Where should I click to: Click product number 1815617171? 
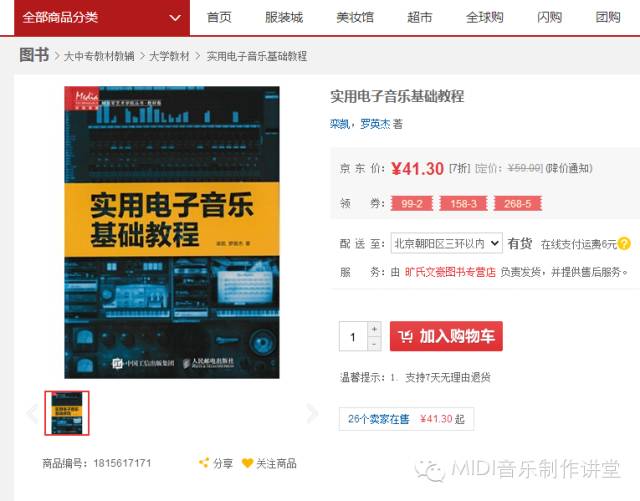tap(122, 463)
